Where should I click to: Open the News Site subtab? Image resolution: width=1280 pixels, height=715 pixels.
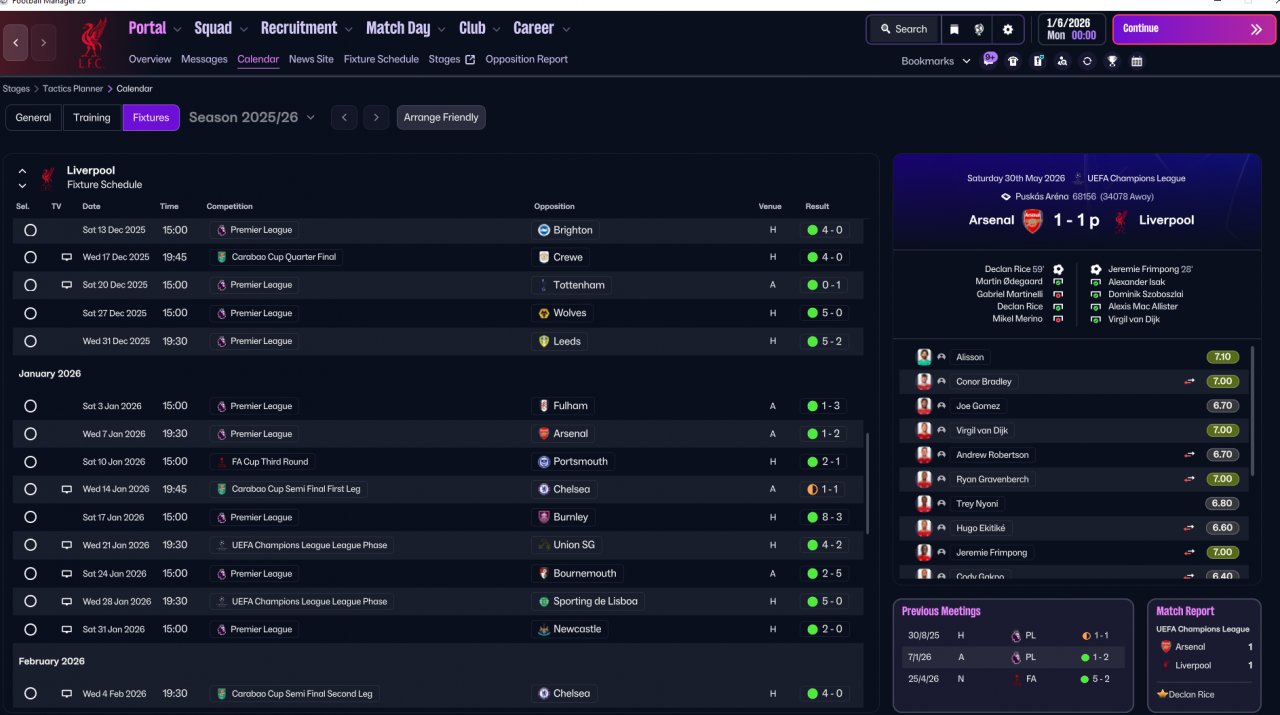(311, 59)
